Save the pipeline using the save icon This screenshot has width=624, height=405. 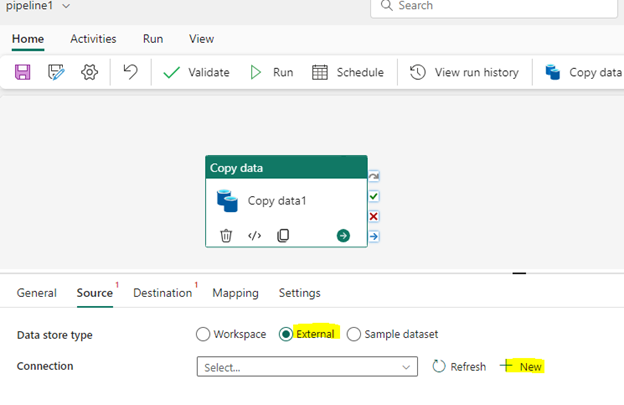point(23,72)
